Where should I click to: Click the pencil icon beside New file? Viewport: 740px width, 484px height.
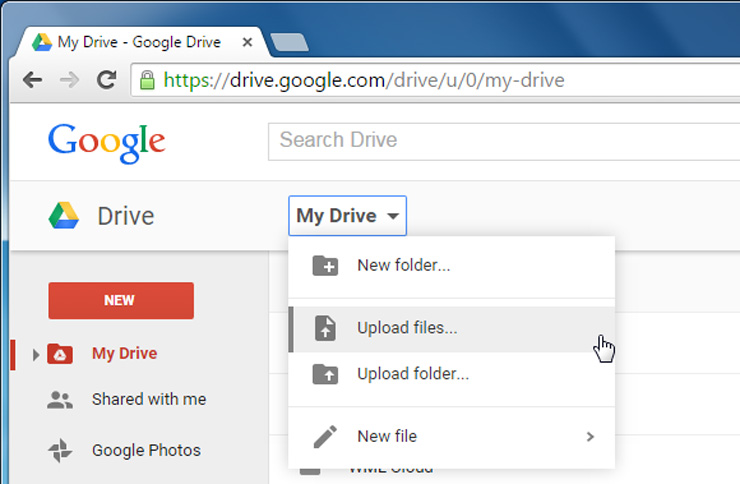tap(325, 436)
